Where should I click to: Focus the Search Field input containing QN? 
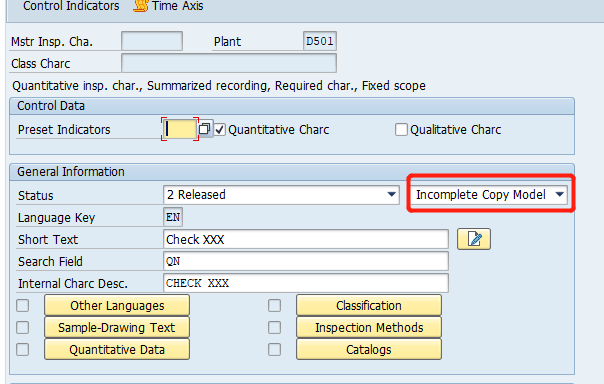pos(306,262)
